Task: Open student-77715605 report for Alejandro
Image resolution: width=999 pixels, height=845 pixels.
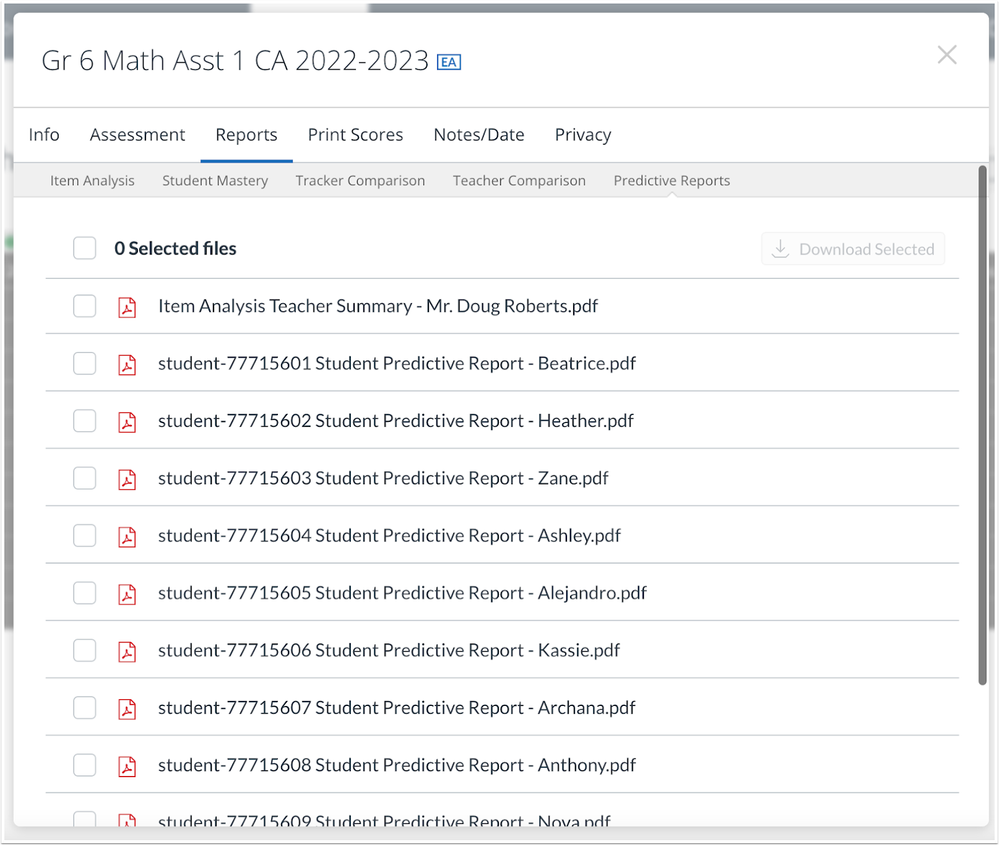Action: click(403, 593)
